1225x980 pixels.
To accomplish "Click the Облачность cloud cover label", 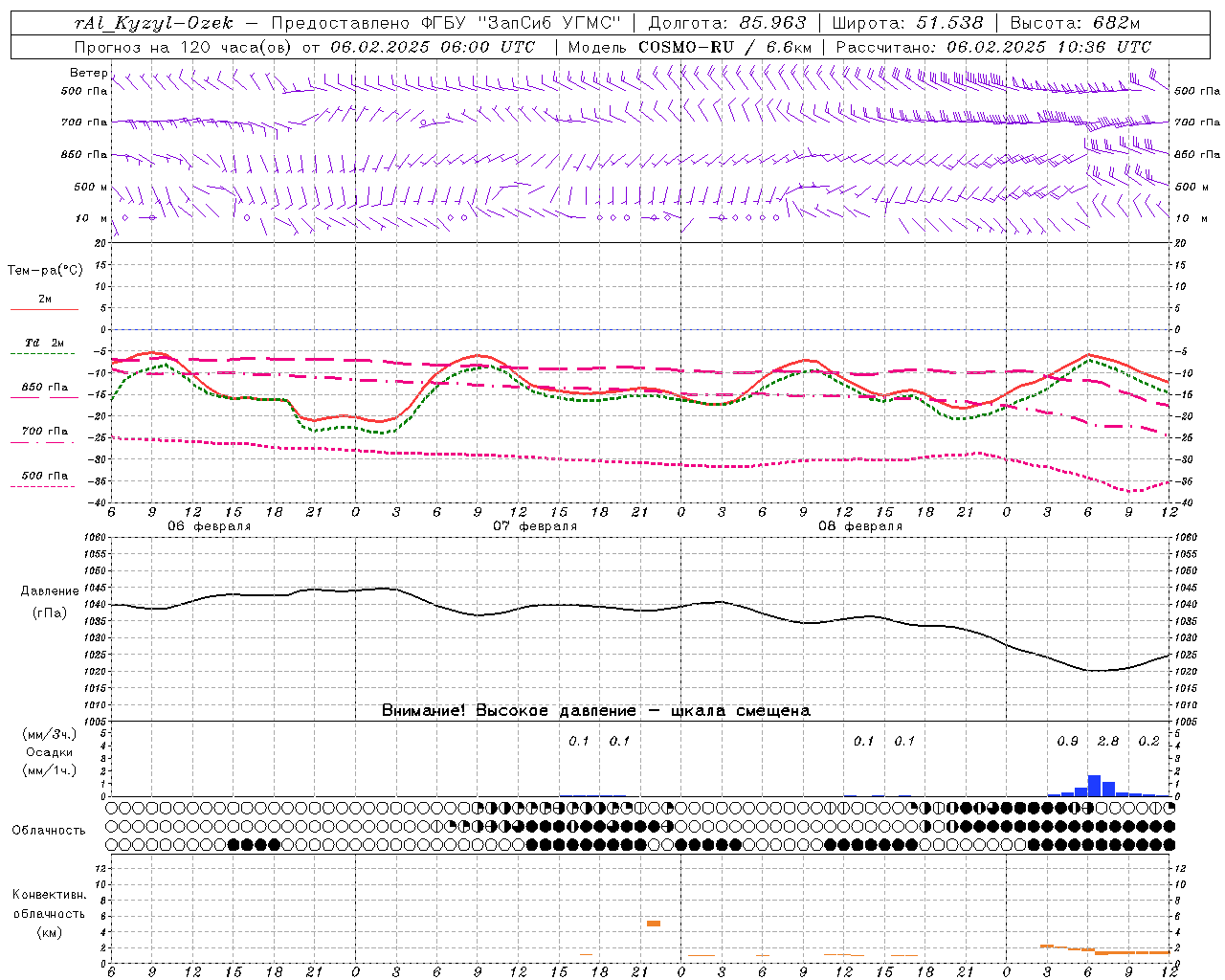I will [x=49, y=831].
